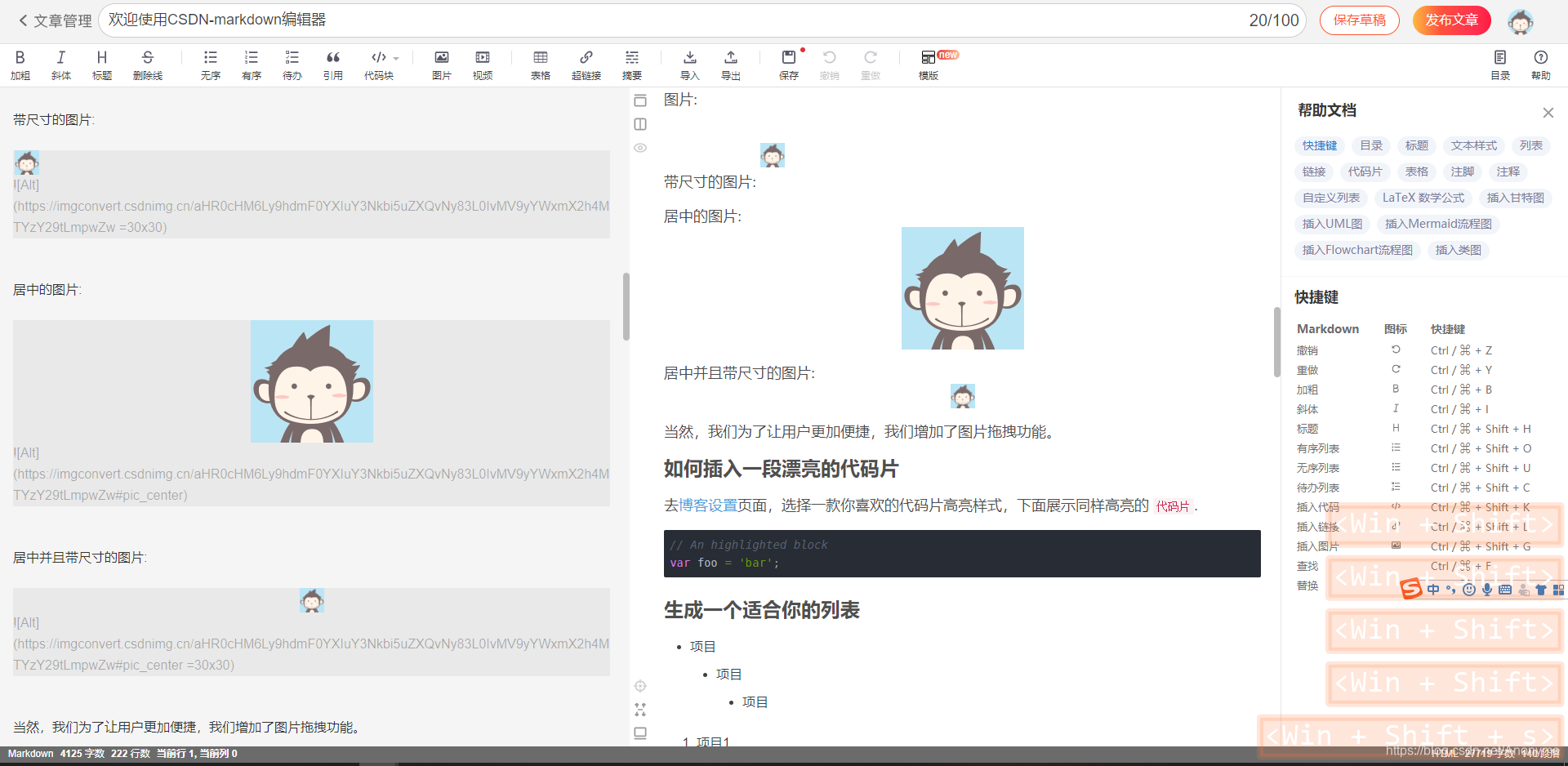Image resolution: width=1568 pixels, height=766 pixels.
Task: Select the 目录 help tag
Action: [x=1371, y=145]
